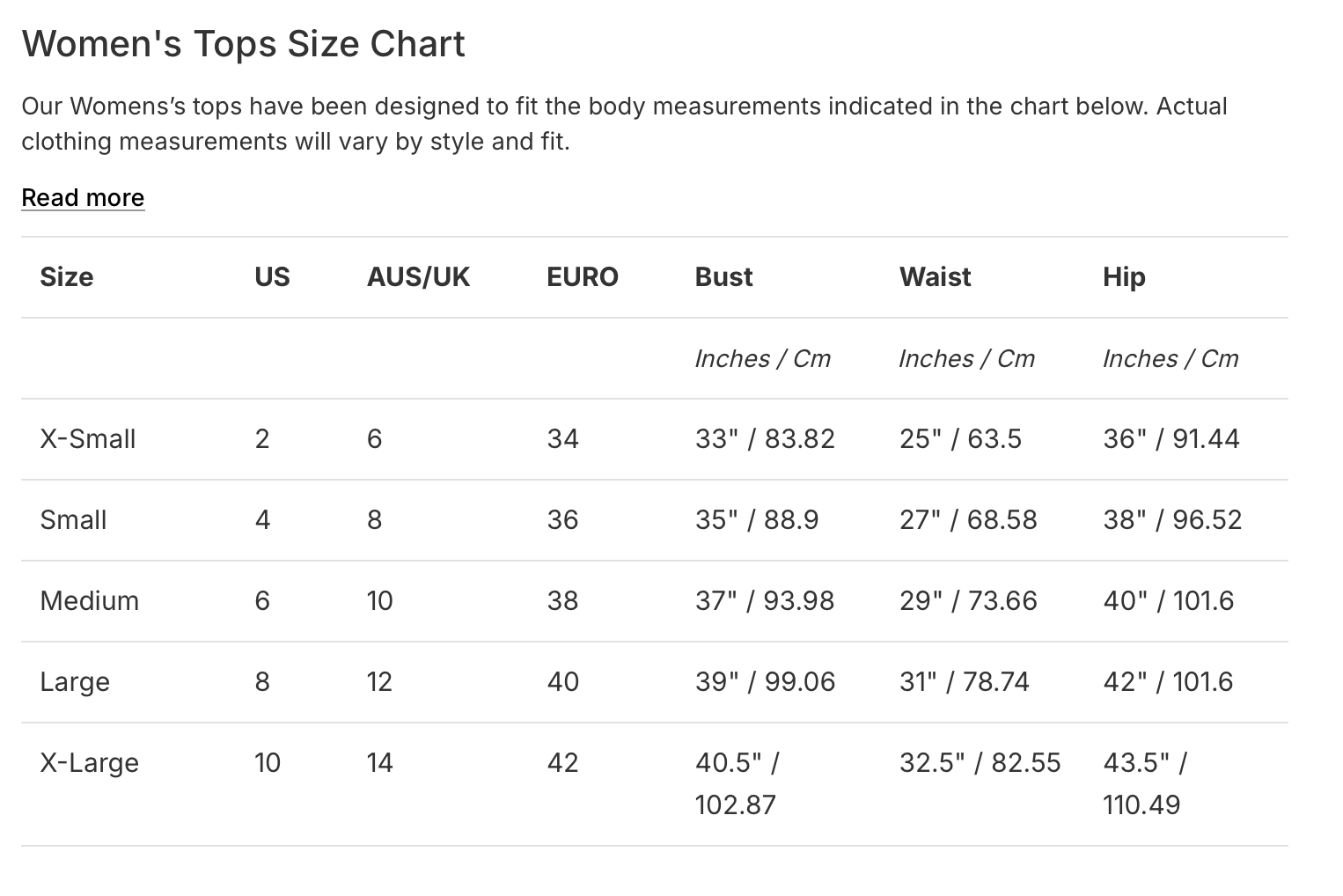This screenshot has height=896, width=1343.
Task: Click the Medium bust value 37" / 93.98
Action: pos(765,601)
